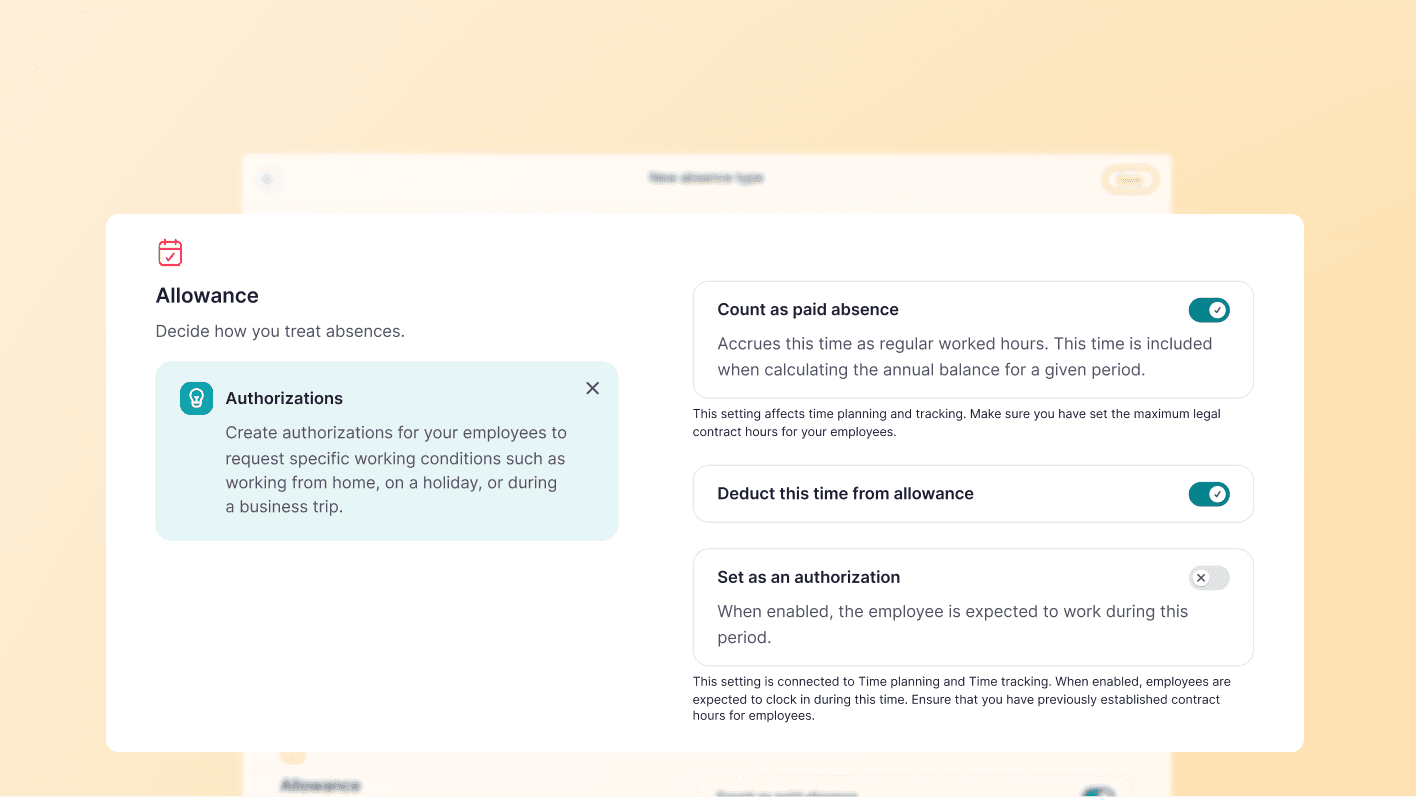The image size is (1416, 797).
Task: Click the Set as an authorization label
Action: coord(808,578)
